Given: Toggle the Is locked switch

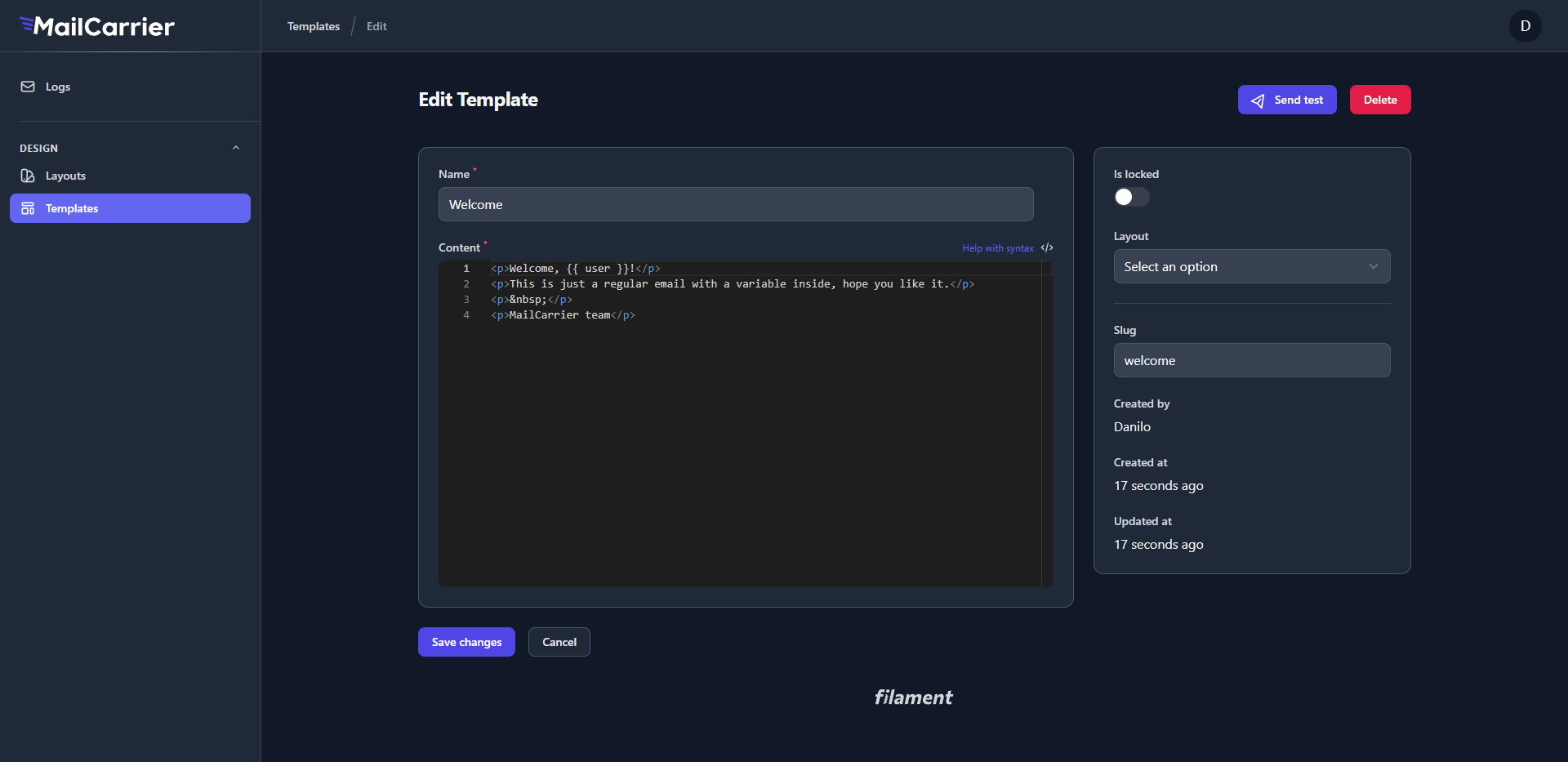Looking at the screenshot, I should tap(1131, 197).
